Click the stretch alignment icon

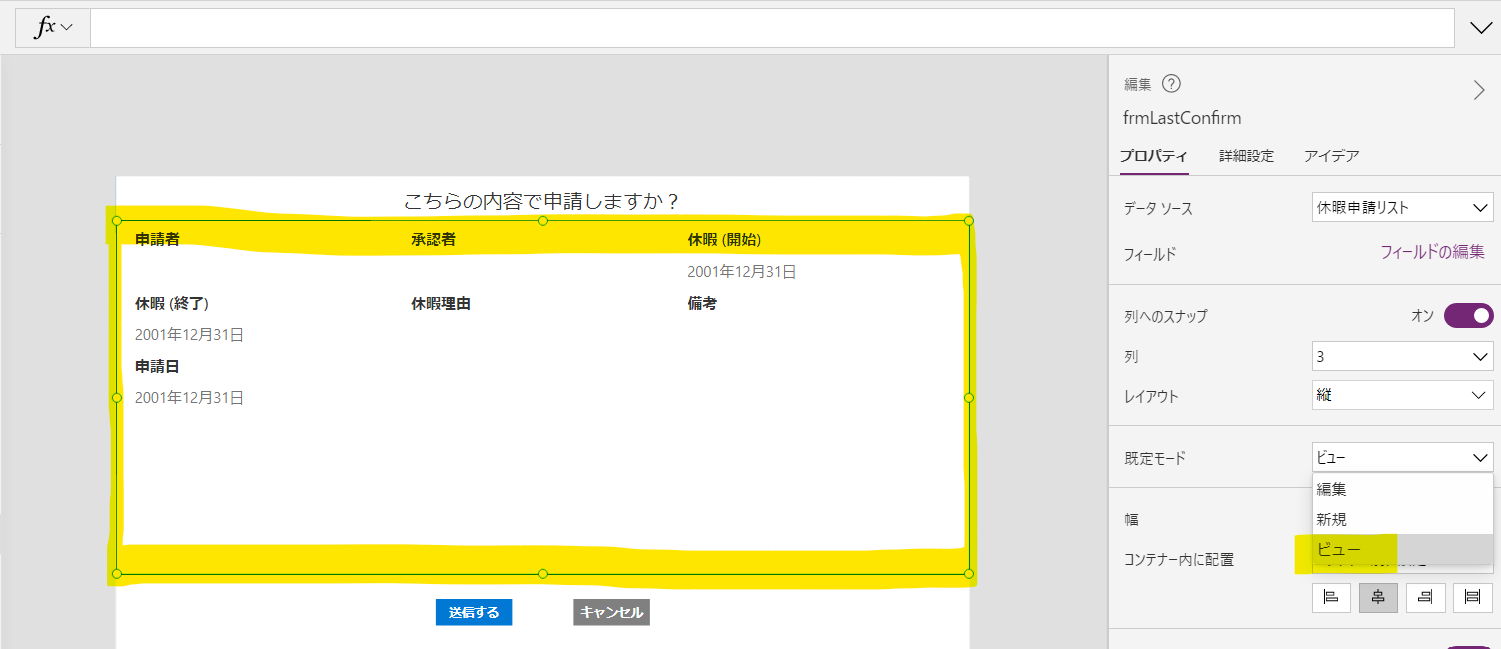click(x=1472, y=597)
